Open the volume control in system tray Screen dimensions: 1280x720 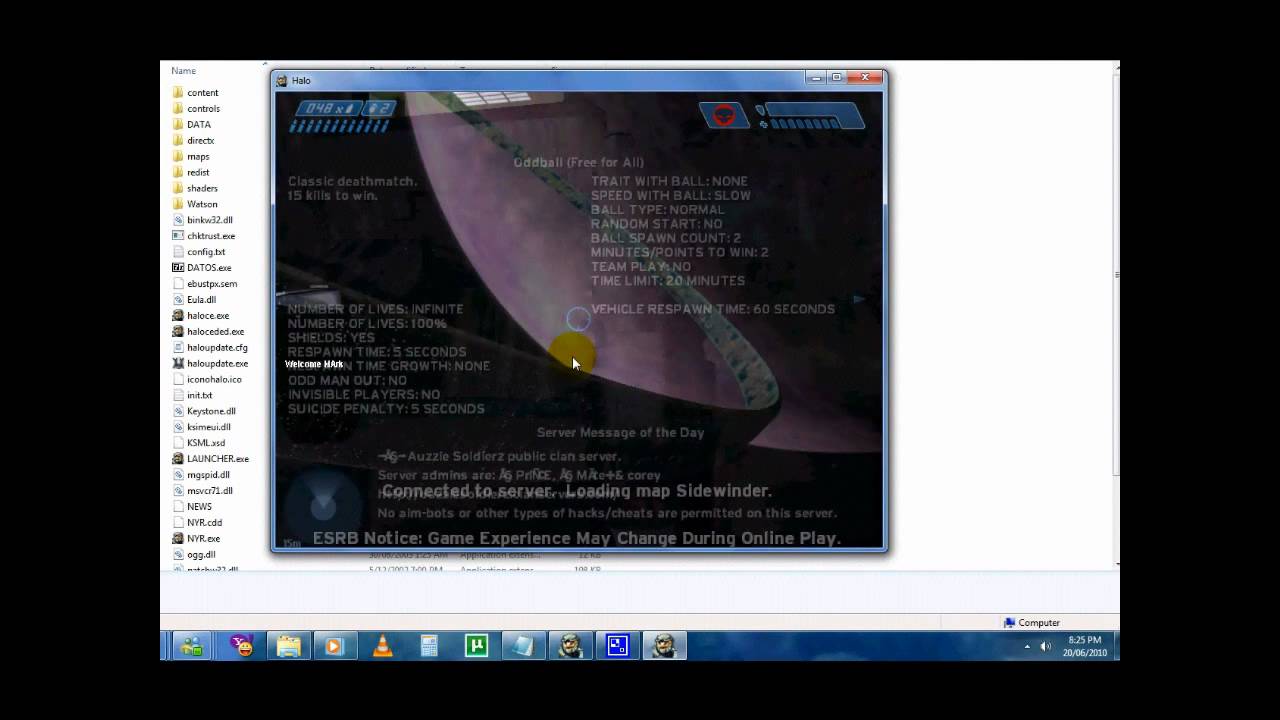click(1046, 647)
